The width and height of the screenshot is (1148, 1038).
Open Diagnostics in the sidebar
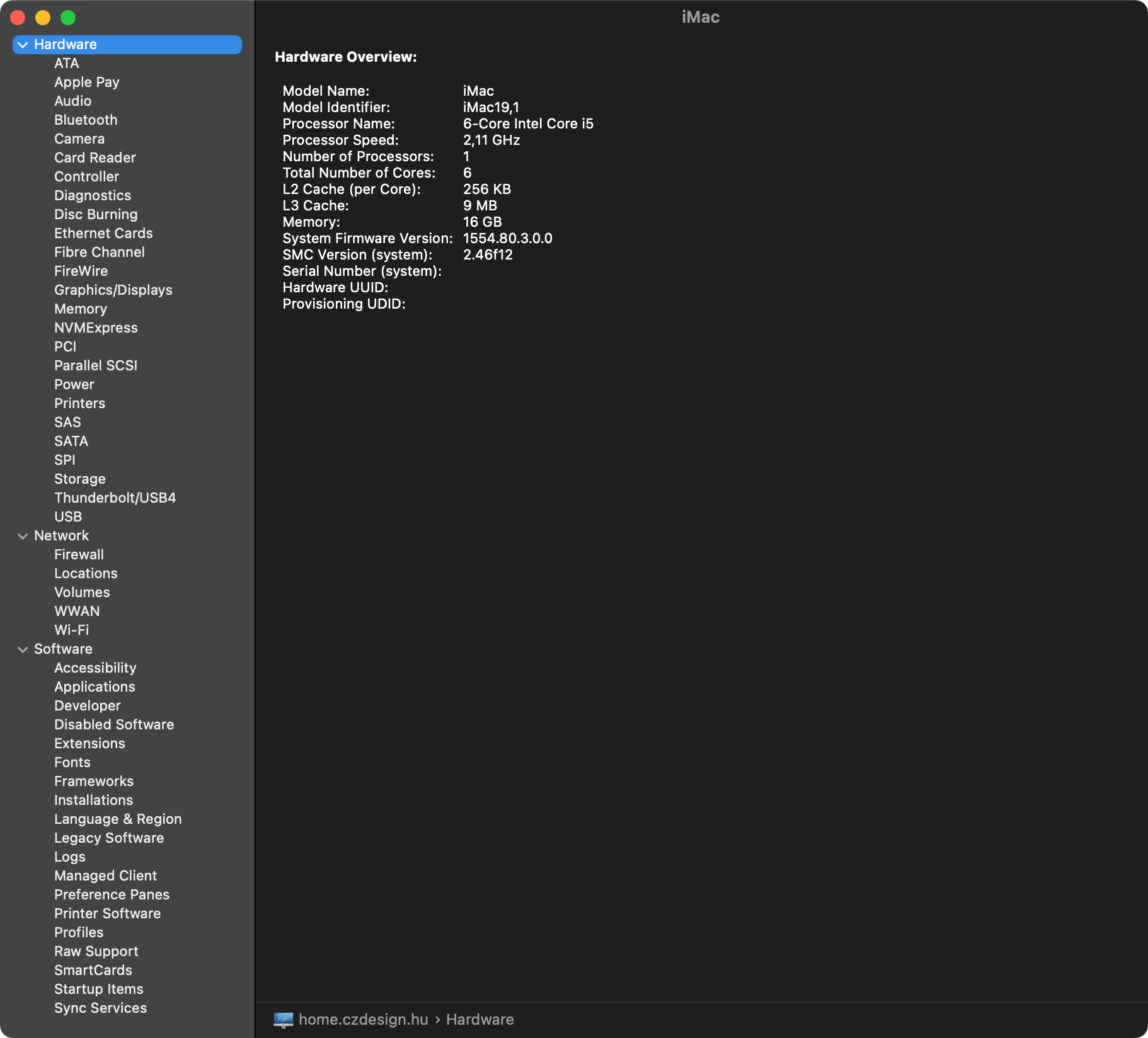coord(93,196)
